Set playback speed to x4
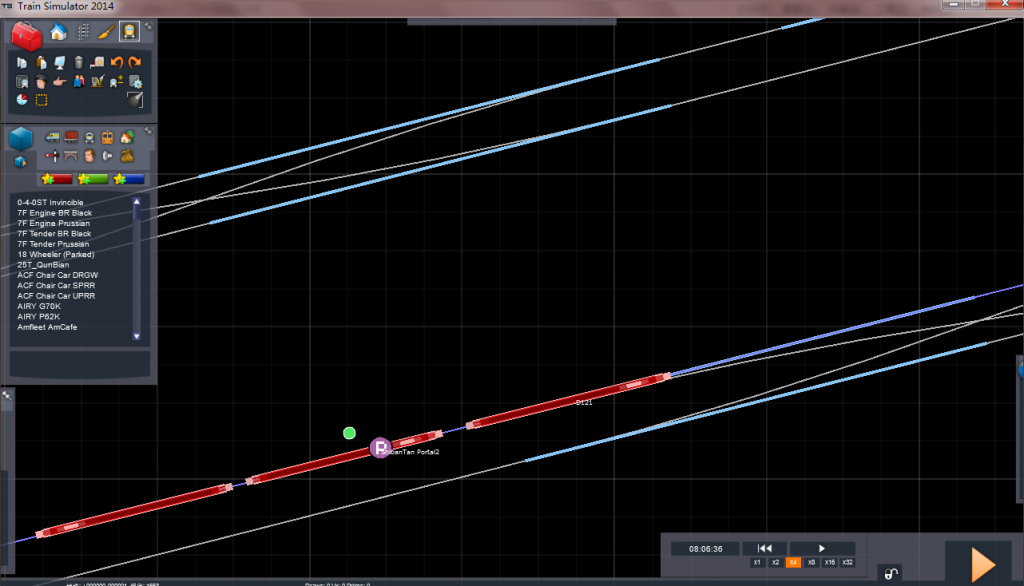This screenshot has width=1024, height=586. click(793, 563)
